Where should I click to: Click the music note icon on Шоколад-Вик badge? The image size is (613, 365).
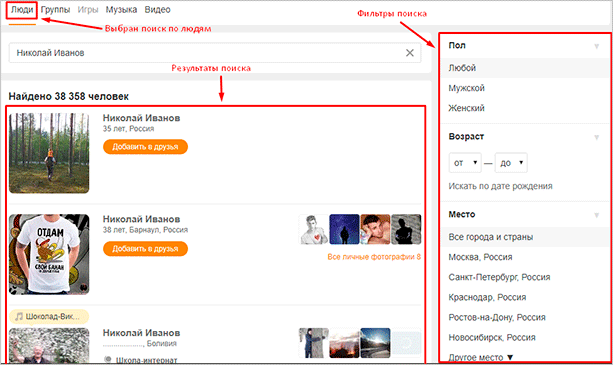click(x=18, y=317)
